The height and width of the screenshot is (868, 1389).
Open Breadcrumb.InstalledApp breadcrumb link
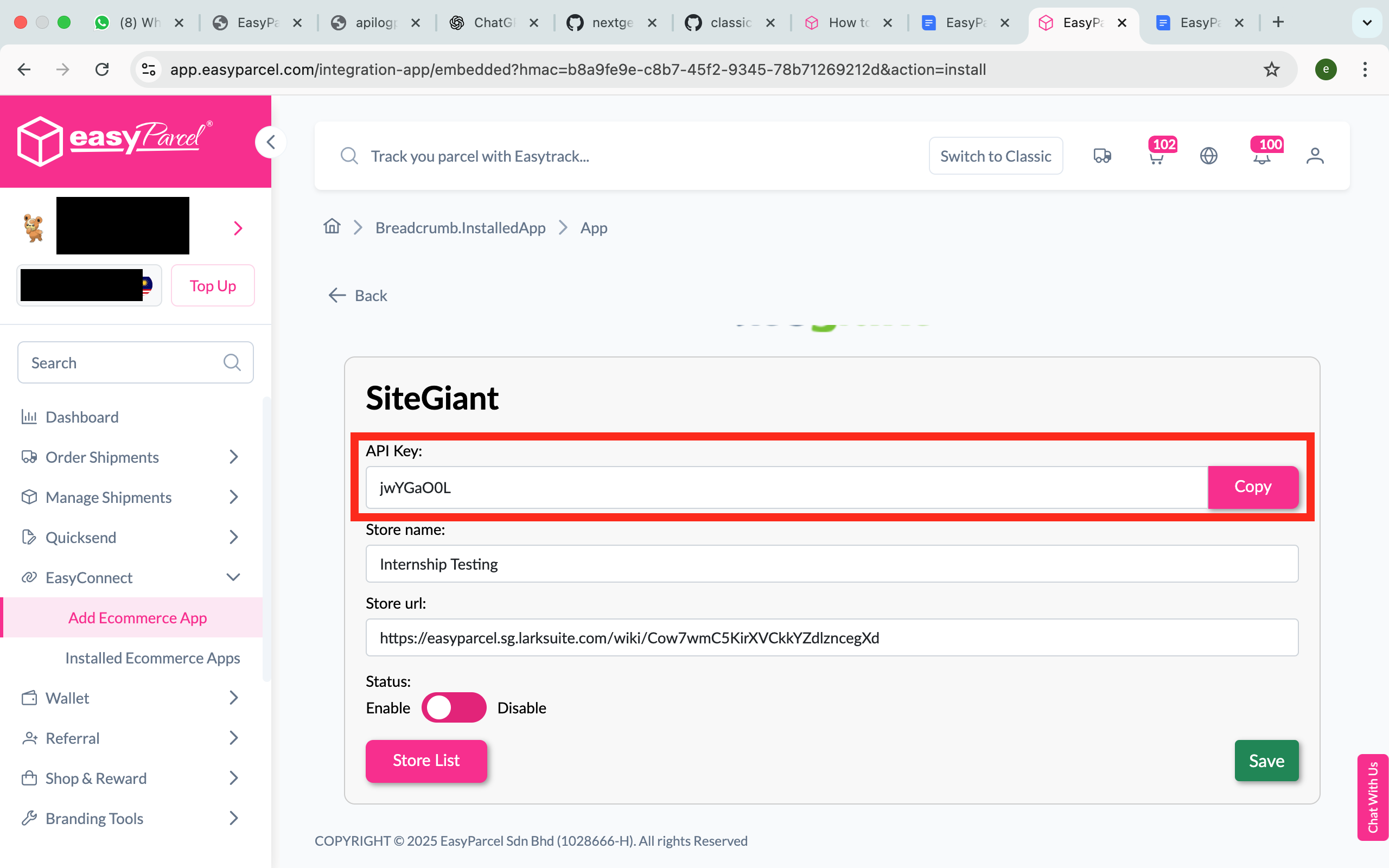pyautogui.click(x=460, y=227)
